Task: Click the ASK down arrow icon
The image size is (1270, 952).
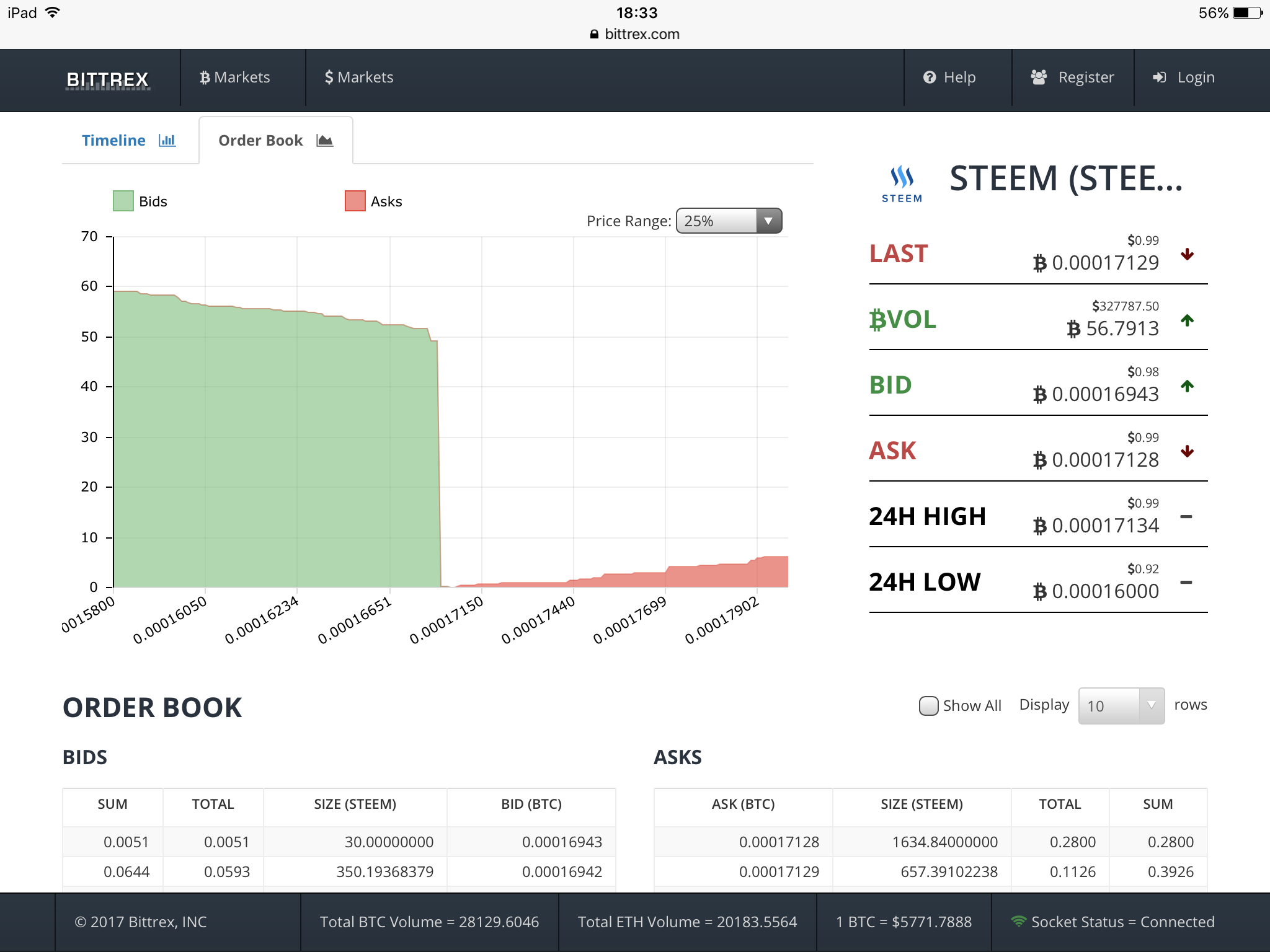Action: coord(1188,451)
